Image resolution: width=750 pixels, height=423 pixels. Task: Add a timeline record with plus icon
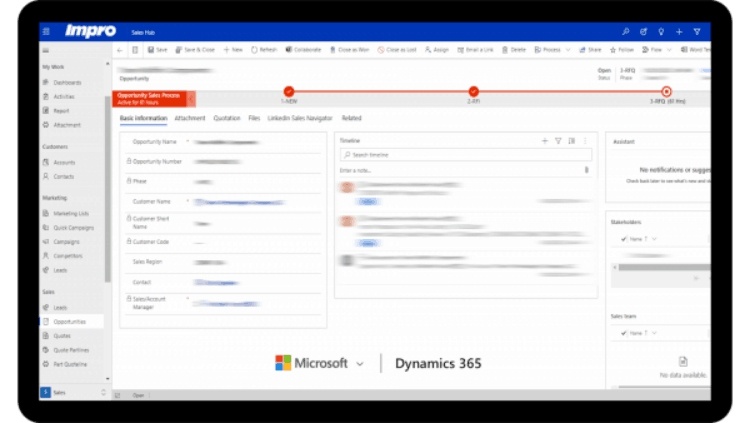coord(545,141)
